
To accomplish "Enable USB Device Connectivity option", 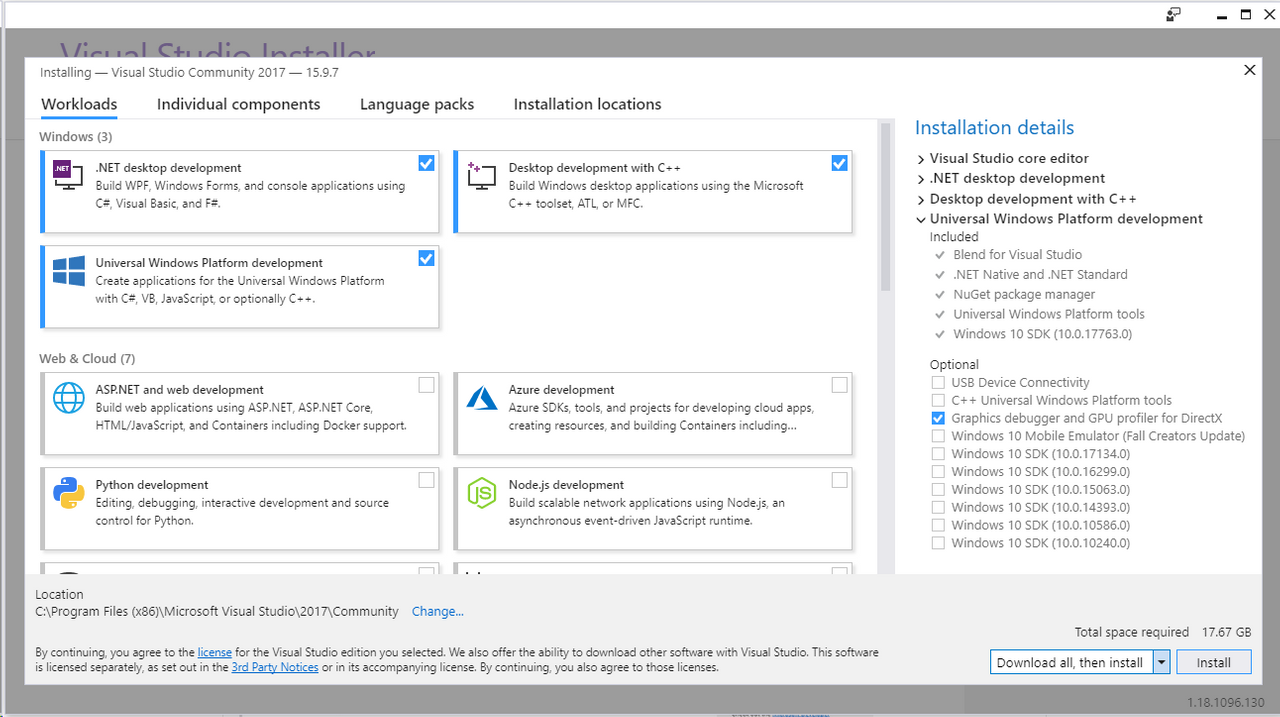I will click(x=938, y=382).
